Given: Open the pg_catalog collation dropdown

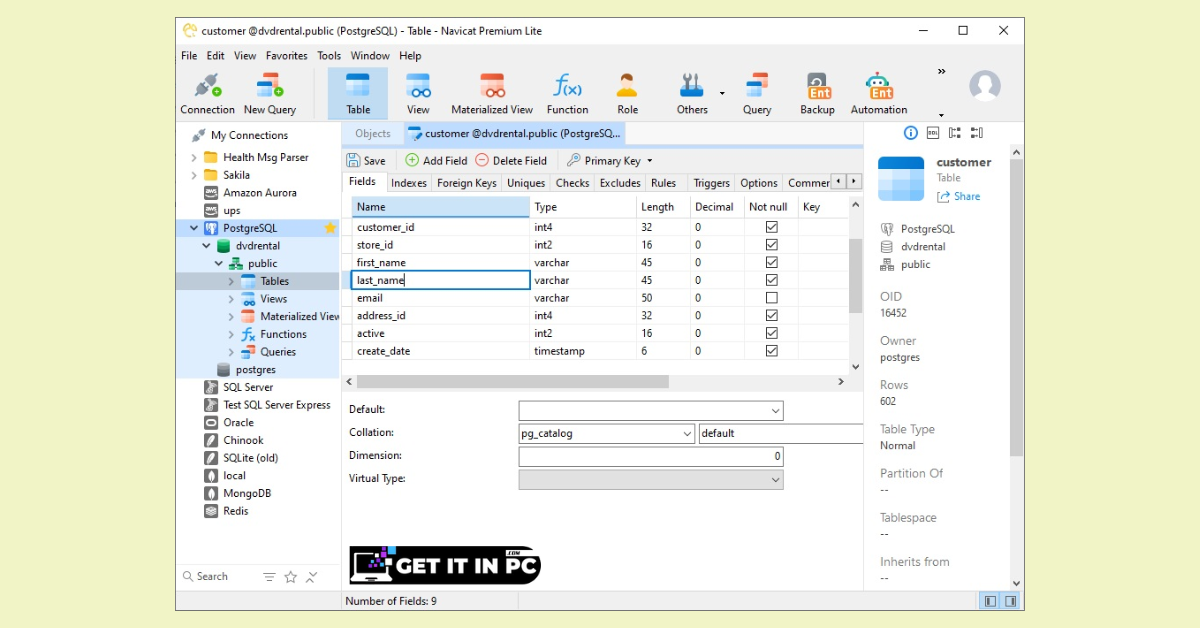Looking at the screenshot, I should [x=687, y=434].
